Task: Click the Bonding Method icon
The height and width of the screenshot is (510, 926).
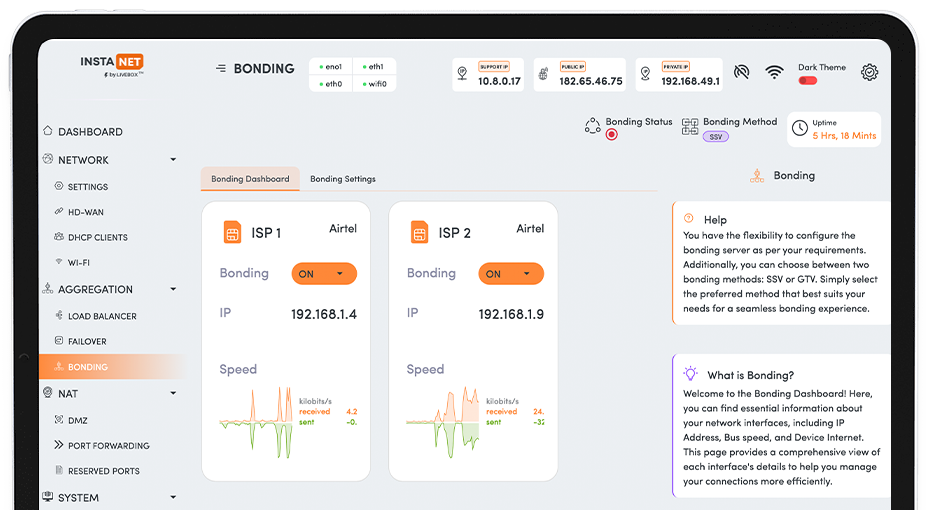Action: [690, 127]
